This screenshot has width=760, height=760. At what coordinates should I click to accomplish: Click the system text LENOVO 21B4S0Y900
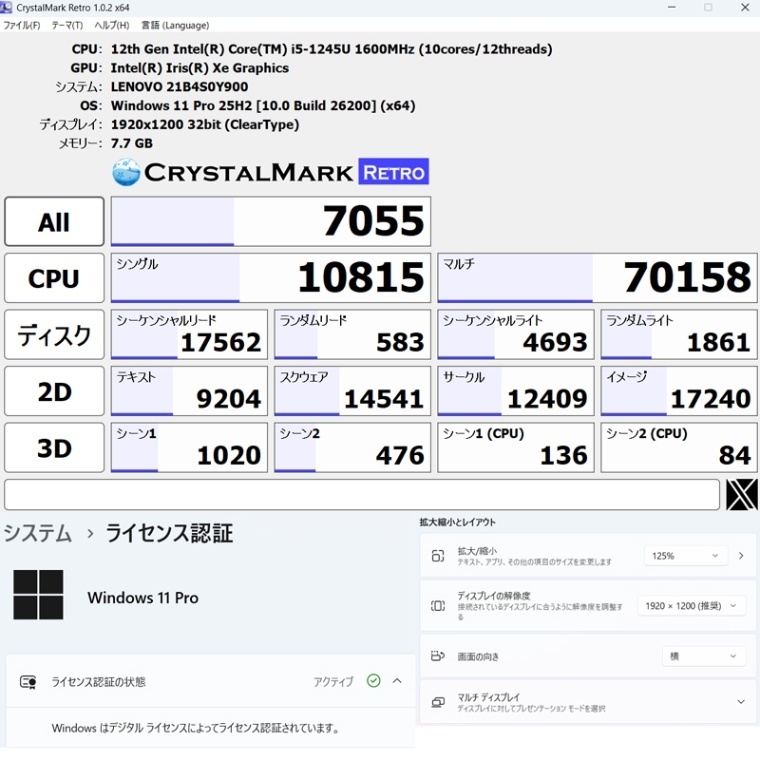[179, 87]
